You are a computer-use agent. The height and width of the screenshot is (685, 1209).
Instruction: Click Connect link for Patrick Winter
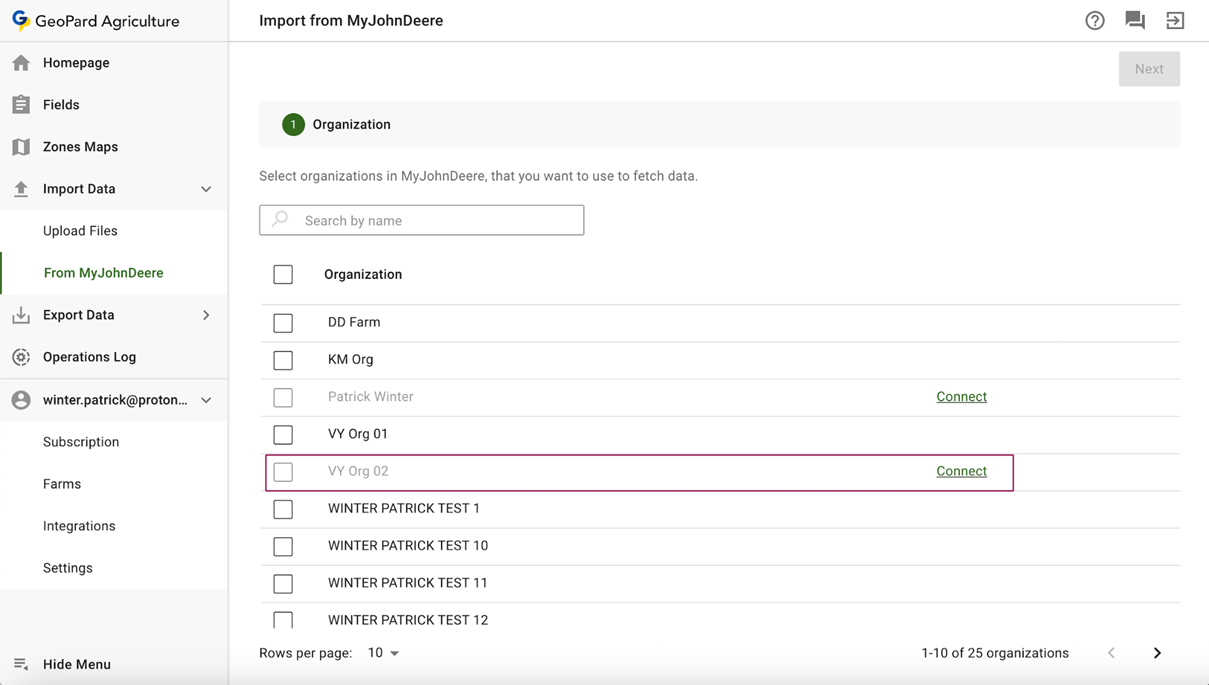tap(961, 397)
